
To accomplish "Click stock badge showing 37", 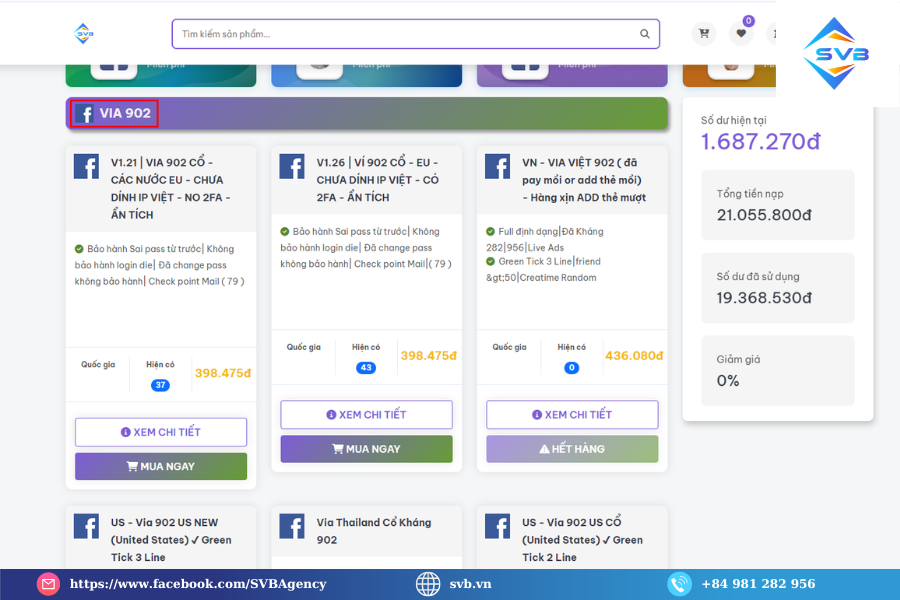I will coord(160,385).
